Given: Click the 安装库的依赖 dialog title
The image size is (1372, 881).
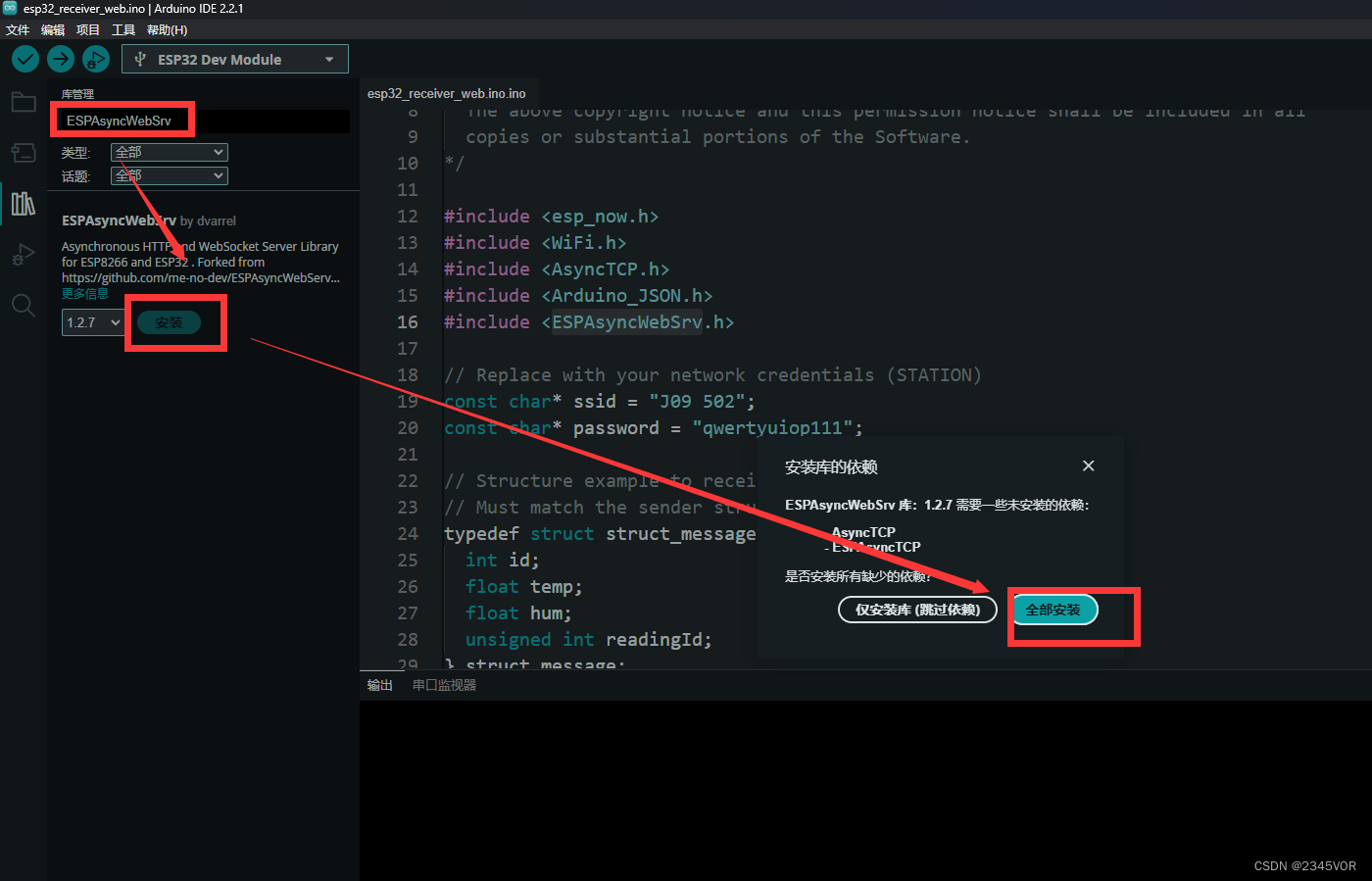Looking at the screenshot, I should coord(831,467).
